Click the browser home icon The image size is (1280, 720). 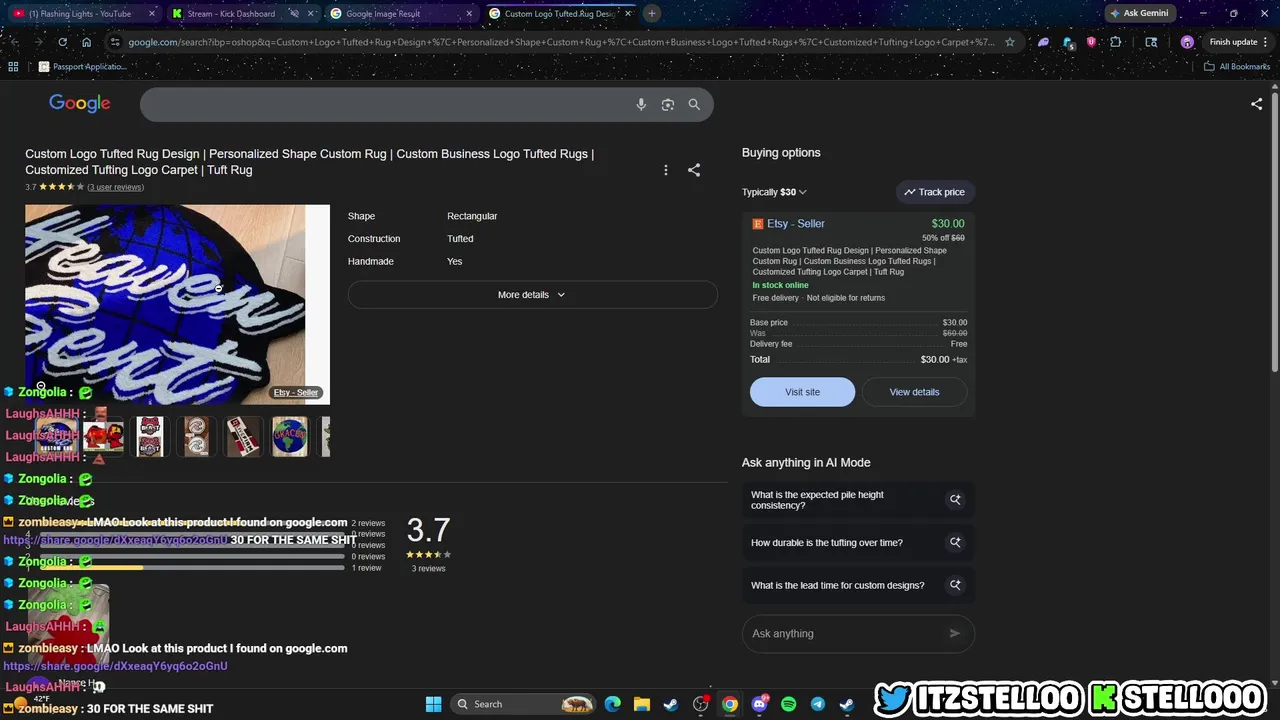coord(86,42)
